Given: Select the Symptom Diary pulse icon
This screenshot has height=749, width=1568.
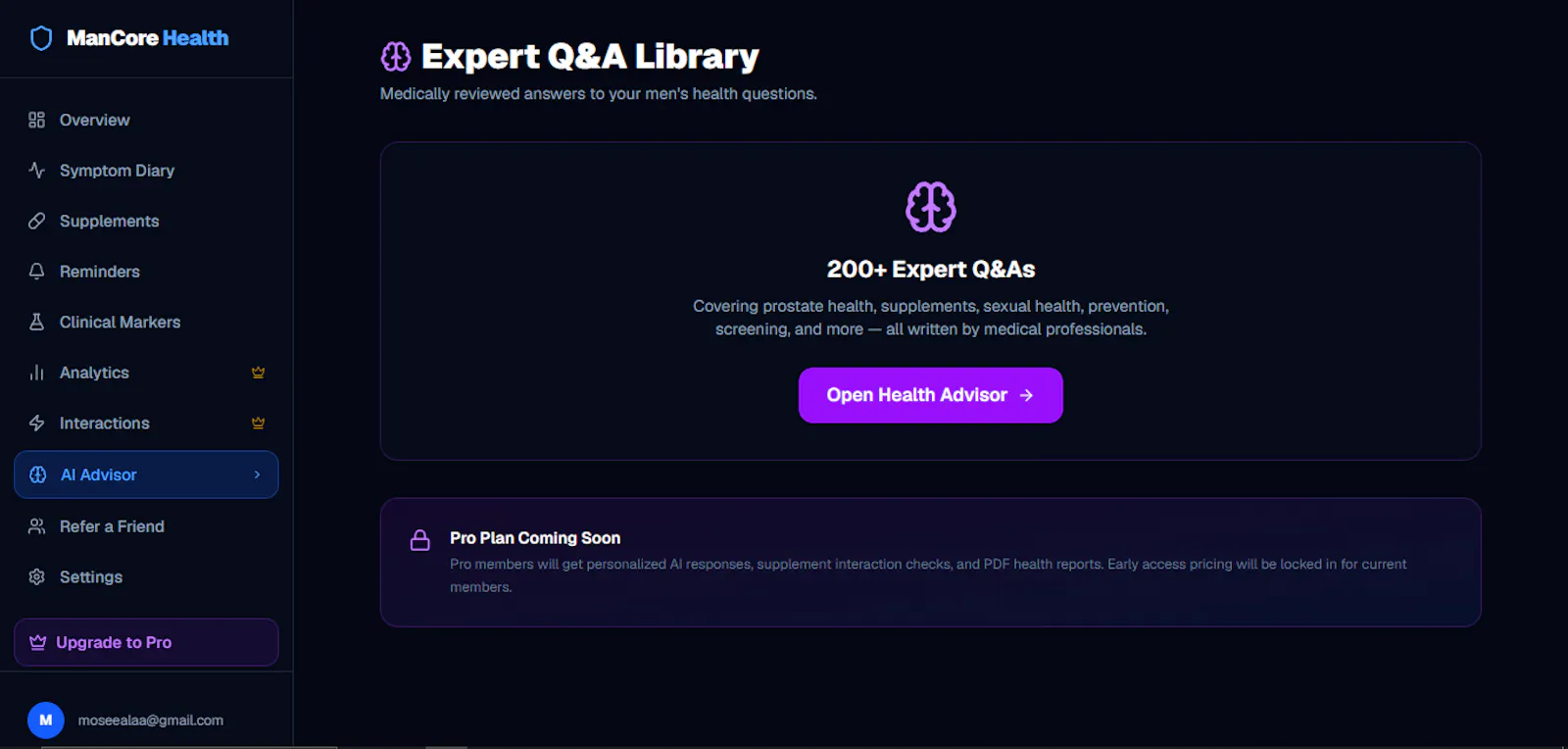Looking at the screenshot, I should pos(37,170).
